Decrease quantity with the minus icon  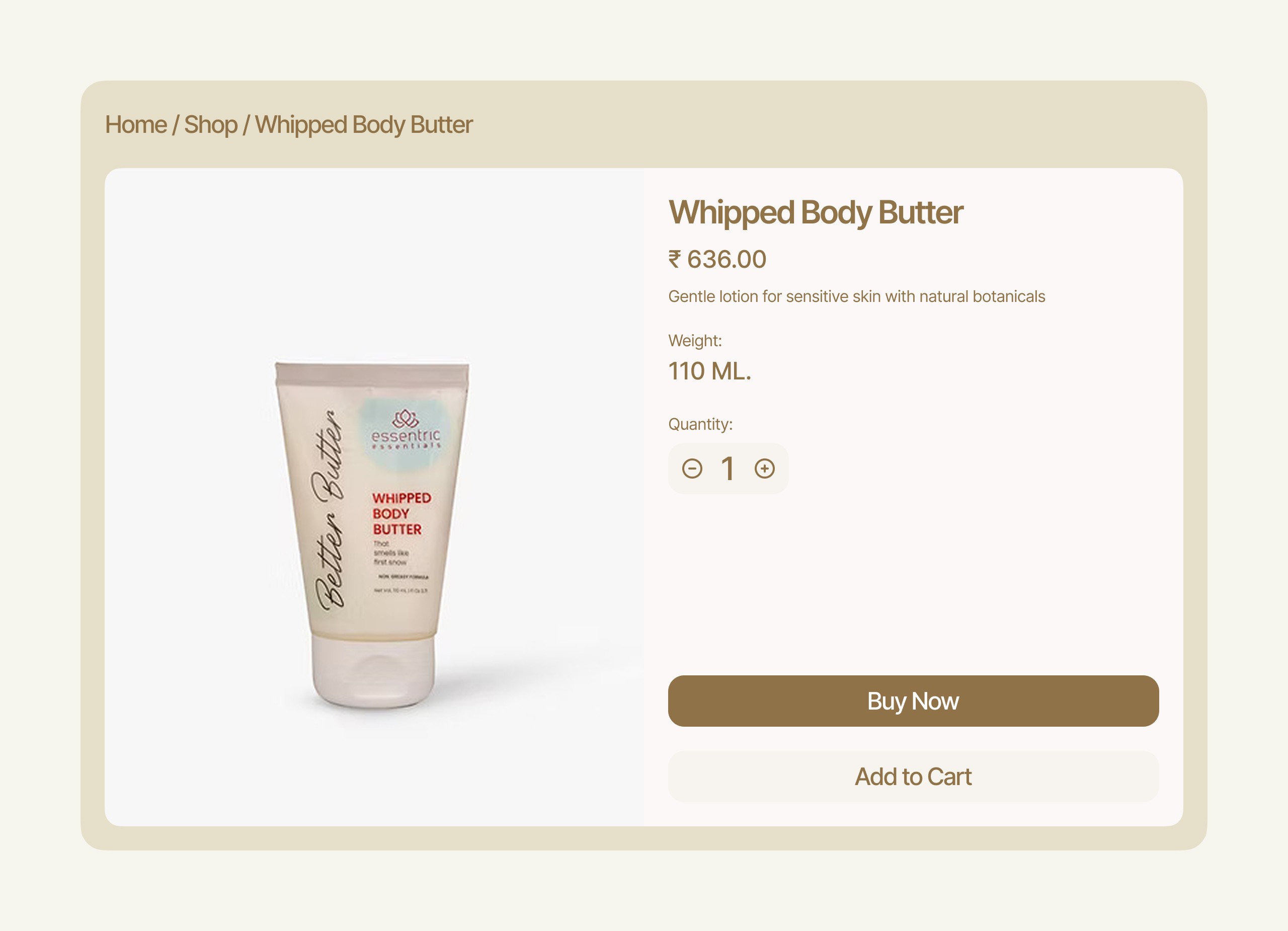[692, 469]
